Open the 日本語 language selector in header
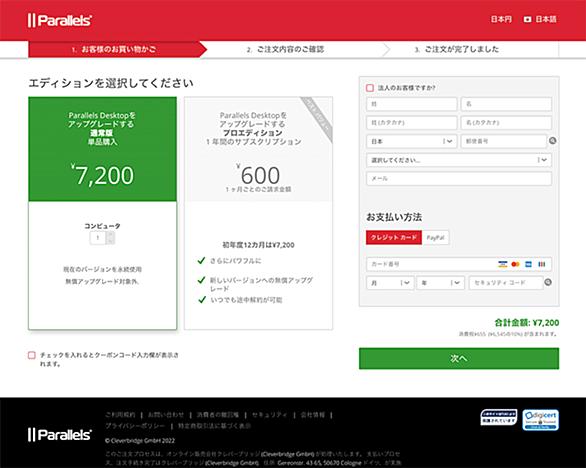The width and height of the screenshot is (586, 468). coord(546,19)
